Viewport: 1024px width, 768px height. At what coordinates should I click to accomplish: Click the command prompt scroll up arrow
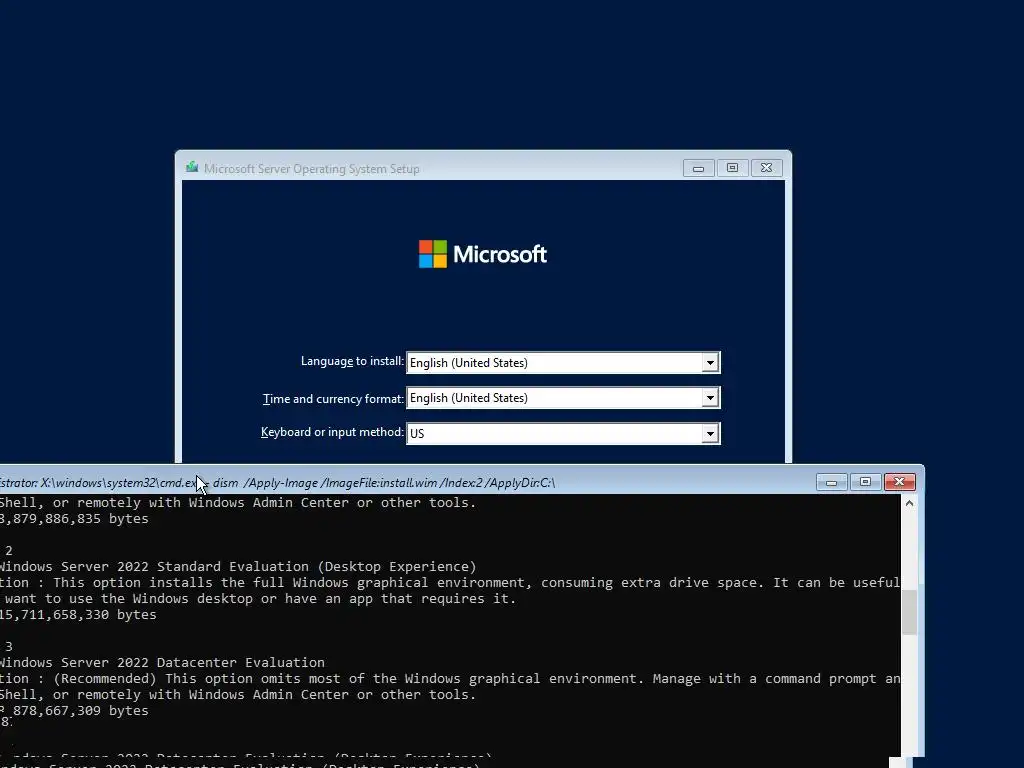click(909, 504)
